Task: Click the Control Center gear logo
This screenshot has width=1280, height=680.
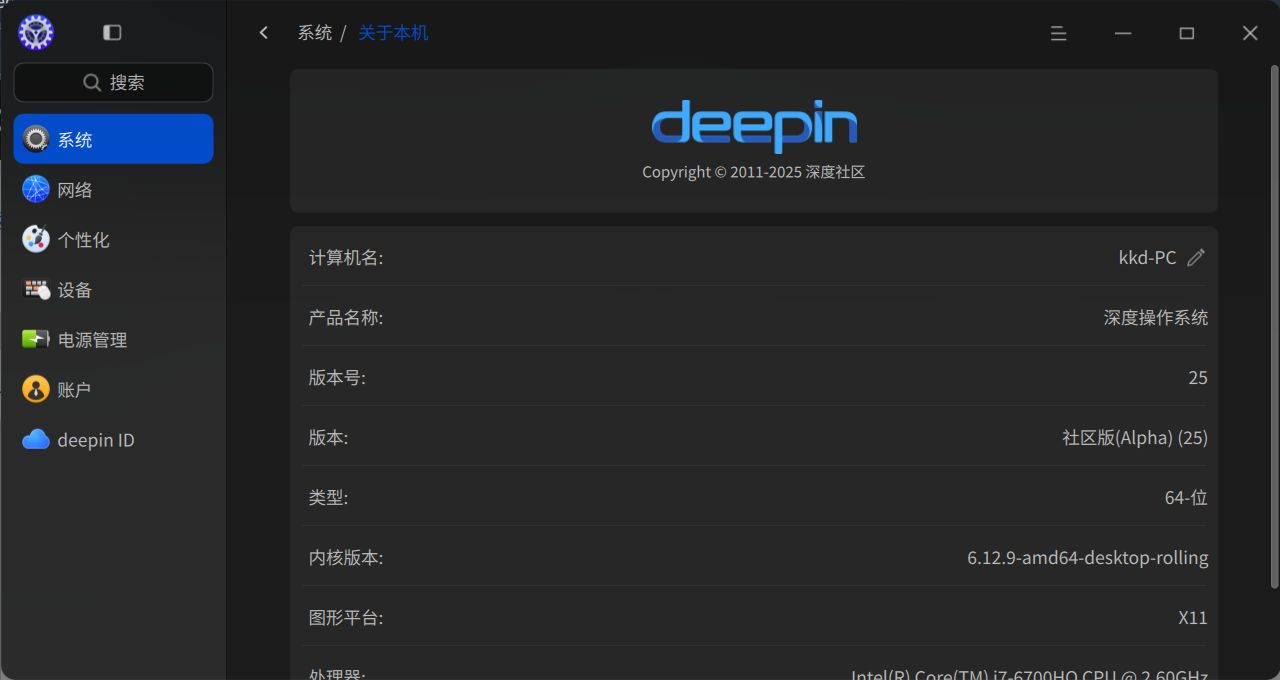Action: 36,33
